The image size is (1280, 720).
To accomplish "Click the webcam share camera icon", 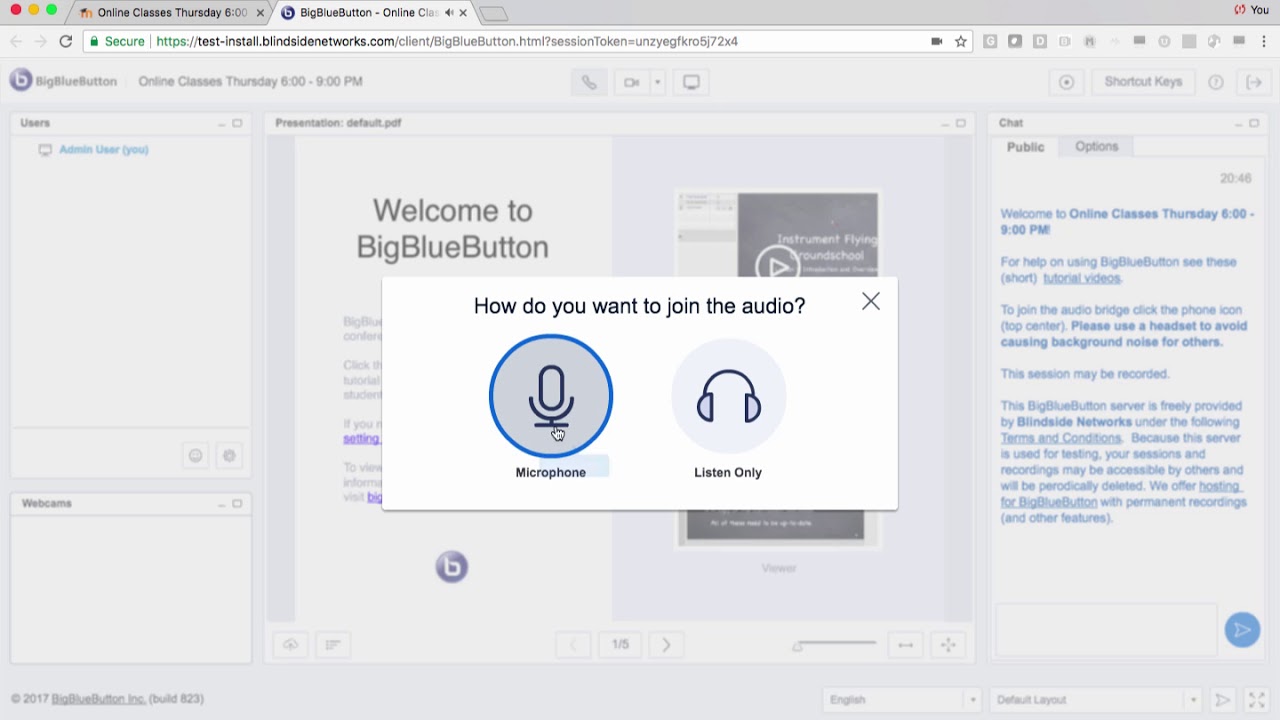I will coord(631,82).
